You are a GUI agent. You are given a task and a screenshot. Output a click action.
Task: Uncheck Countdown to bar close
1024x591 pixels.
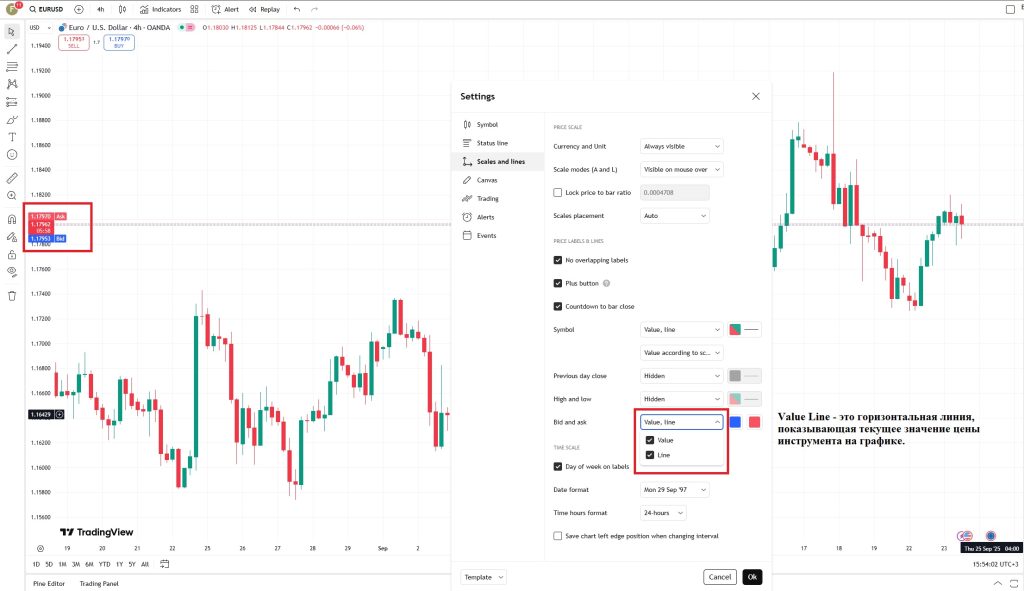click(558, 306)
